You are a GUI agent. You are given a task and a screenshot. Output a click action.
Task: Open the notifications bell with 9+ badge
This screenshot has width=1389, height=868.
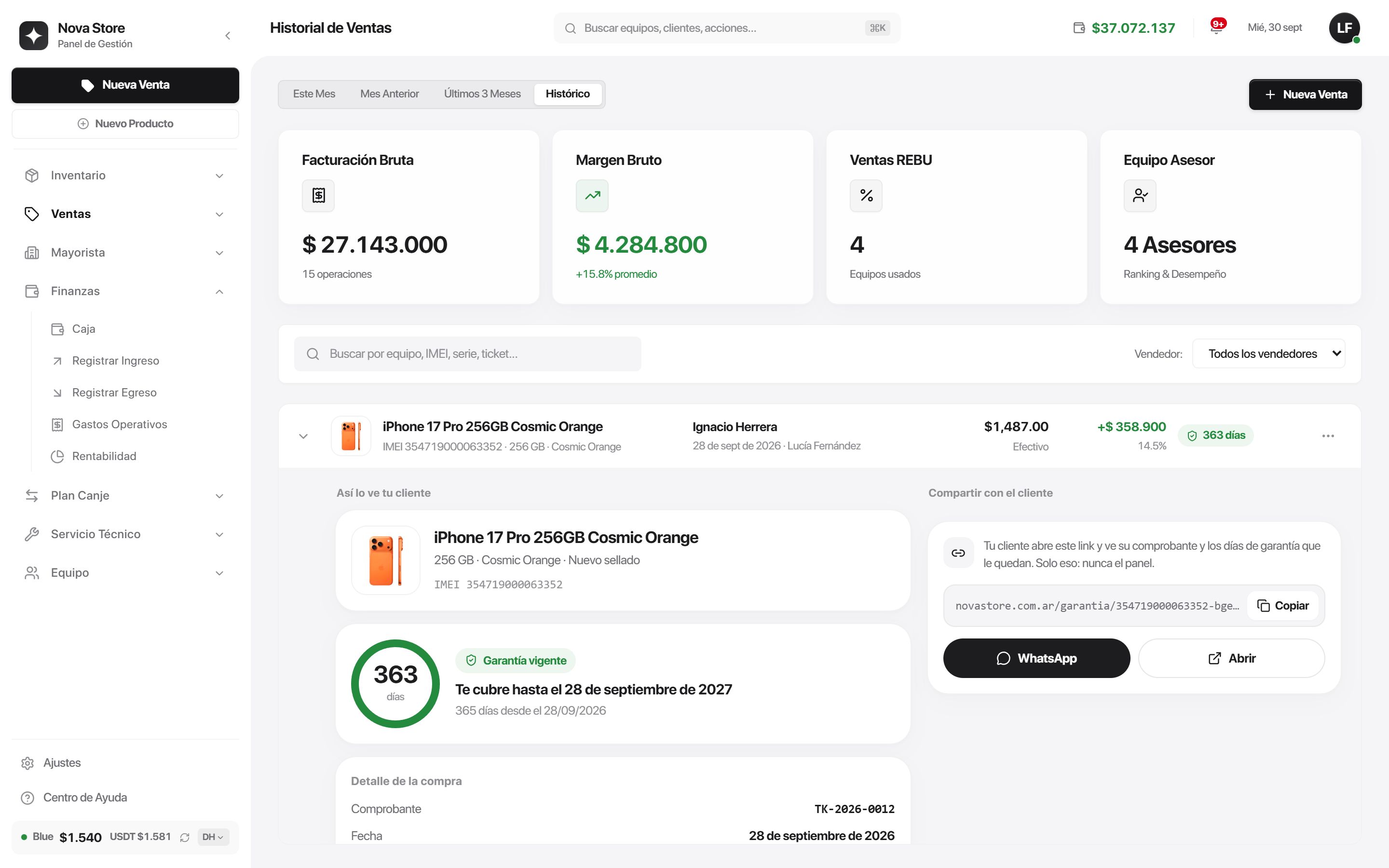click(1216, 27)
